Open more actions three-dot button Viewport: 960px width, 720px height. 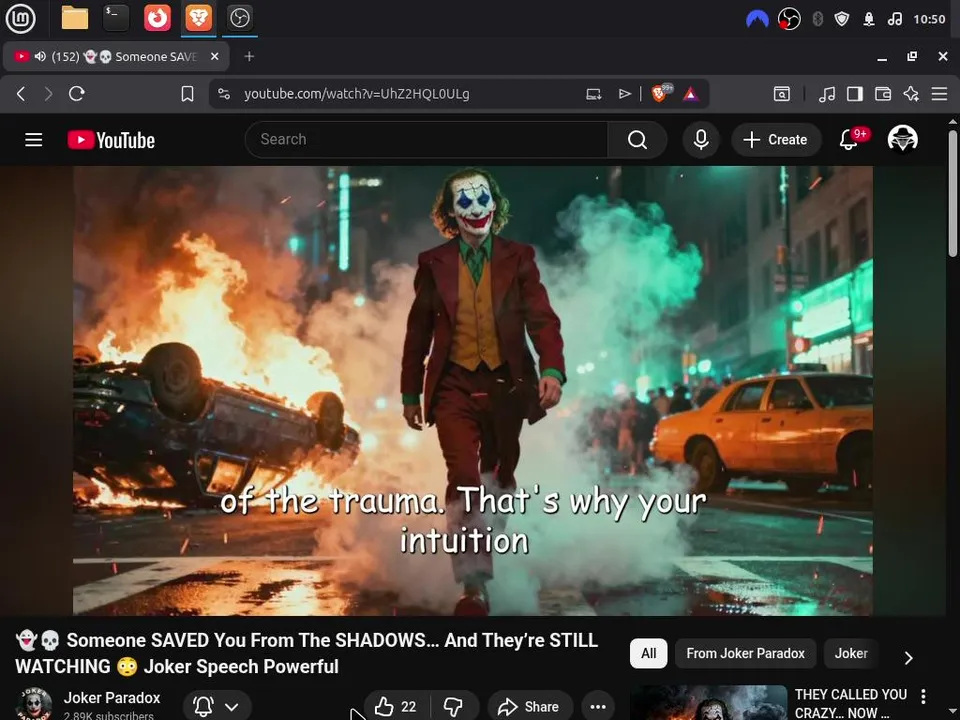point(598,707)
